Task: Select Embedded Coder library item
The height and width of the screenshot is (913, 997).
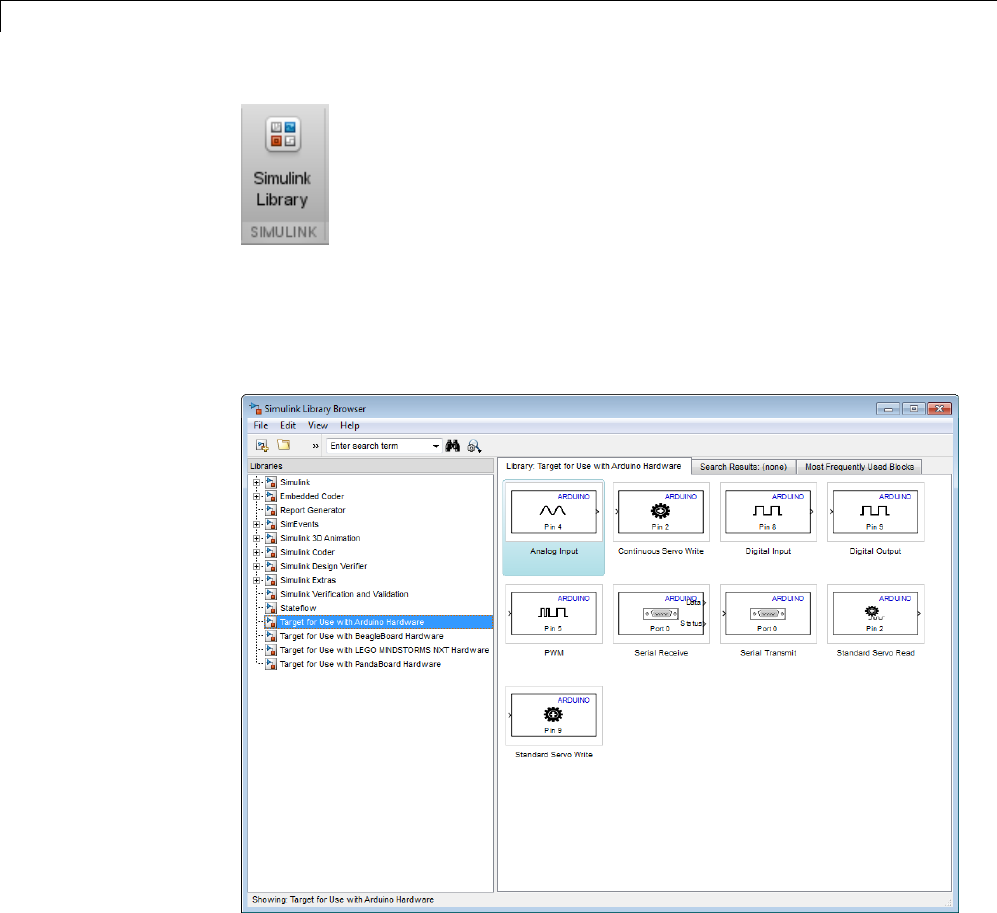Action: coord(312,496)
